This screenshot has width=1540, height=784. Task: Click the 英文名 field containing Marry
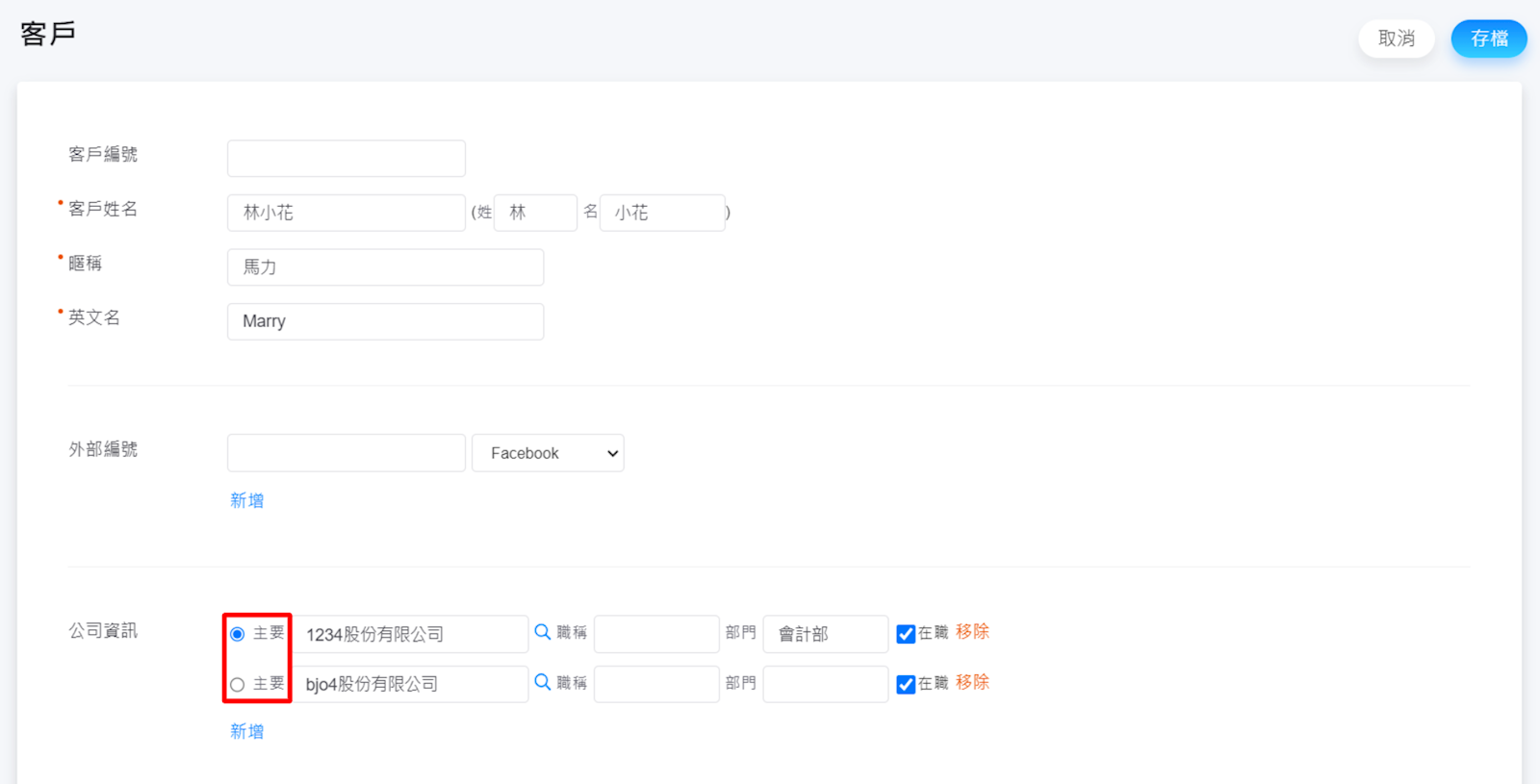click(385, 321)
